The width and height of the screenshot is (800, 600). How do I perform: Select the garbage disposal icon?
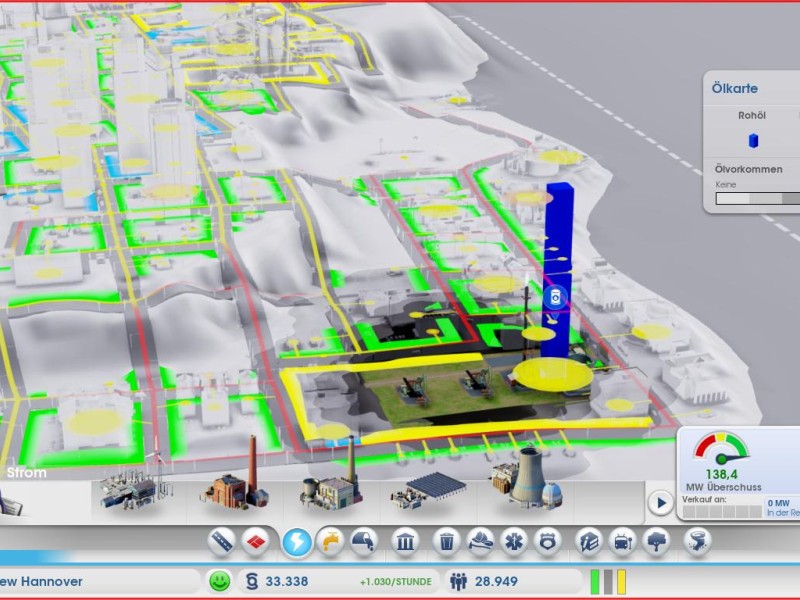447,540
